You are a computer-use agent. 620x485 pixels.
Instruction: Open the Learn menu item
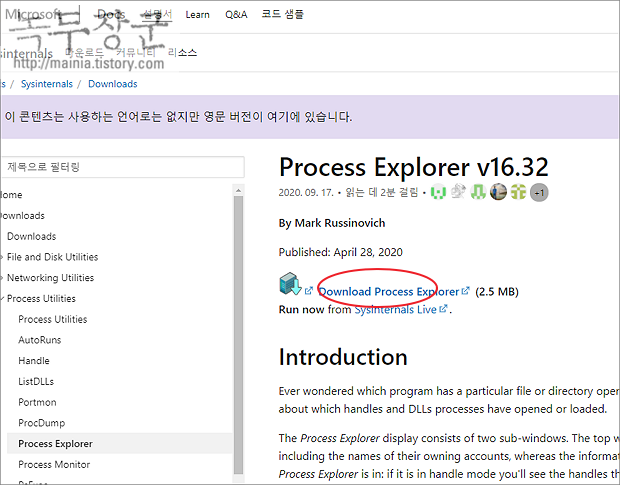pyautogui.click(x=197, y=15)
